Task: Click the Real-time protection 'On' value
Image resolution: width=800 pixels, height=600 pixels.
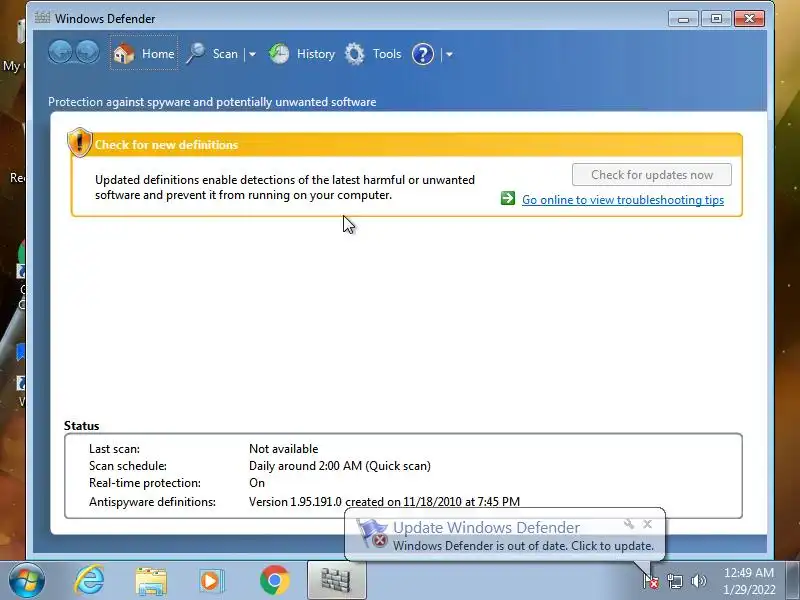Action: [257, 483]
